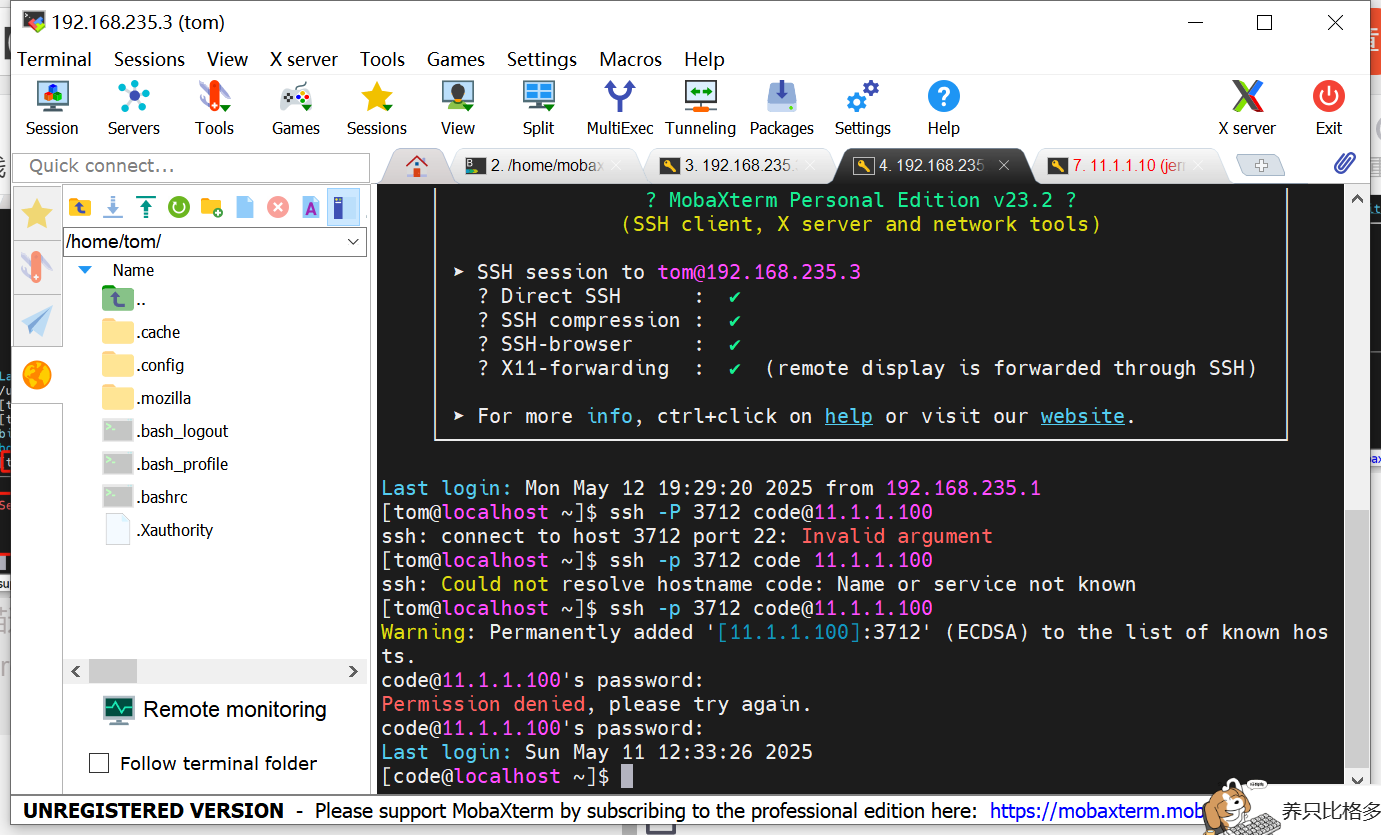Image resolution: width=1381 pixels, height=835 pixels.
Task: Open the Tools swiss-knife sidebar tab
Action: pos(37,267)
